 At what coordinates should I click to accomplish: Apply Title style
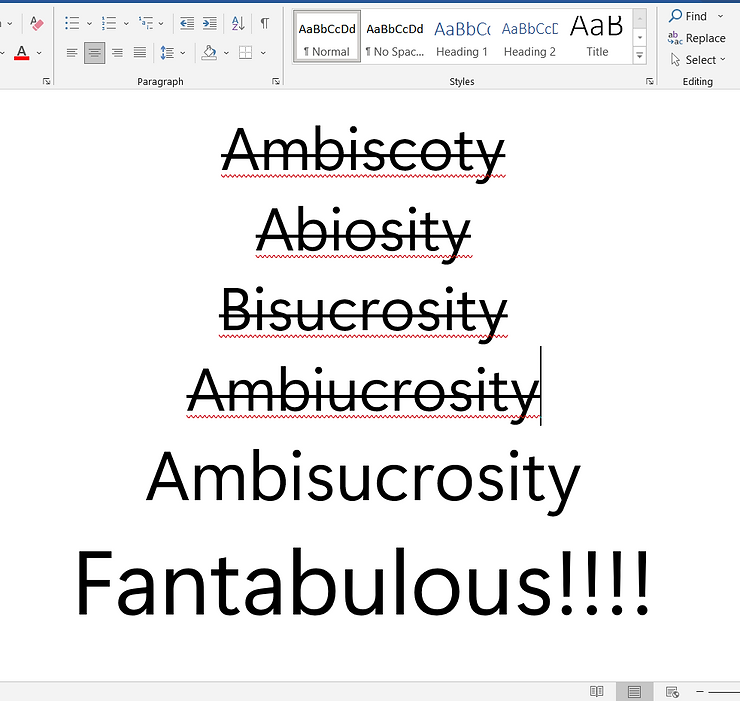pyautogui.click(x=597, y=37)
